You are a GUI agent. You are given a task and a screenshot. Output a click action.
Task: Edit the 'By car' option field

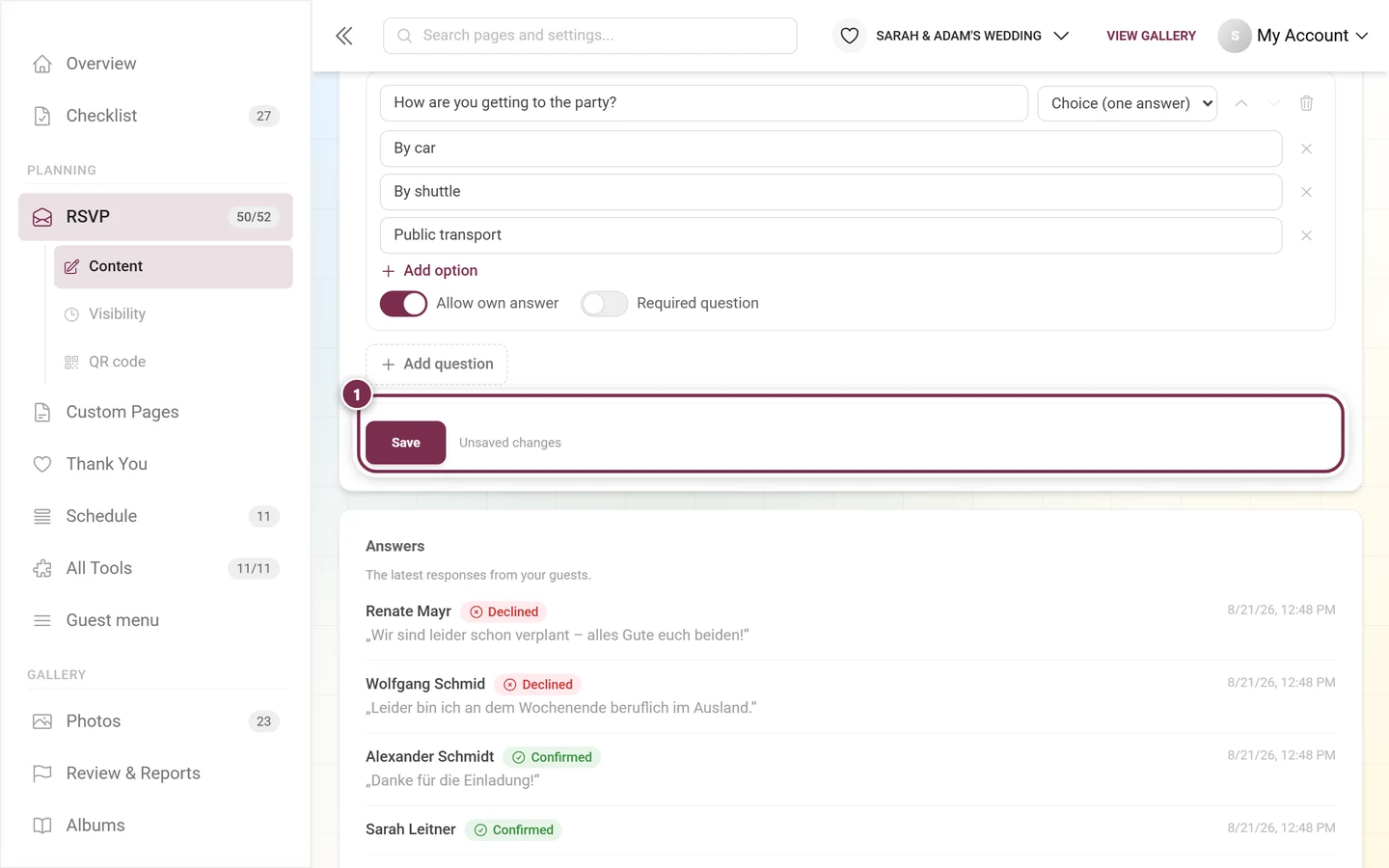[x=831, y=149]
